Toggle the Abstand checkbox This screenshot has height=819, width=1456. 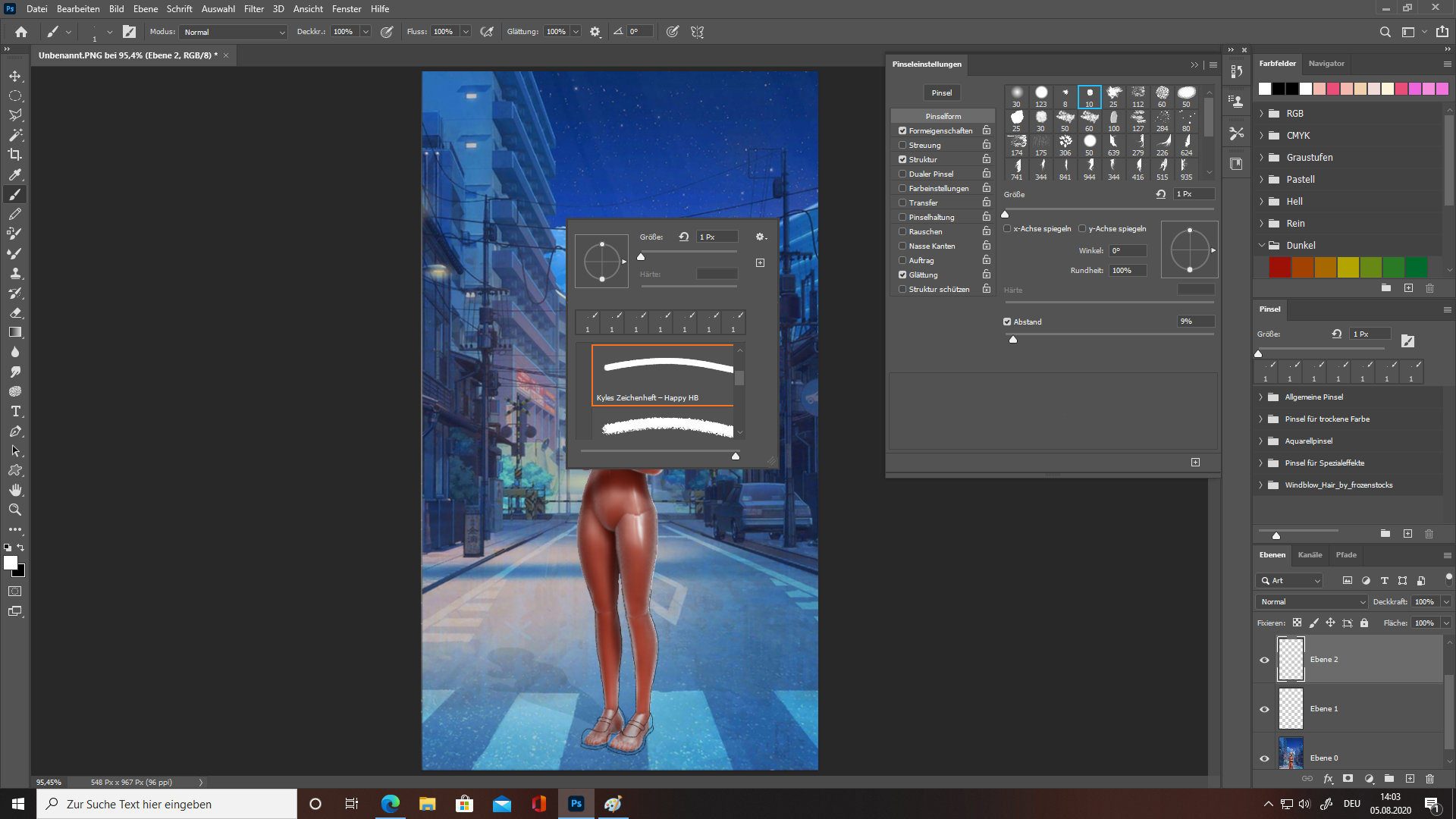1007,322
